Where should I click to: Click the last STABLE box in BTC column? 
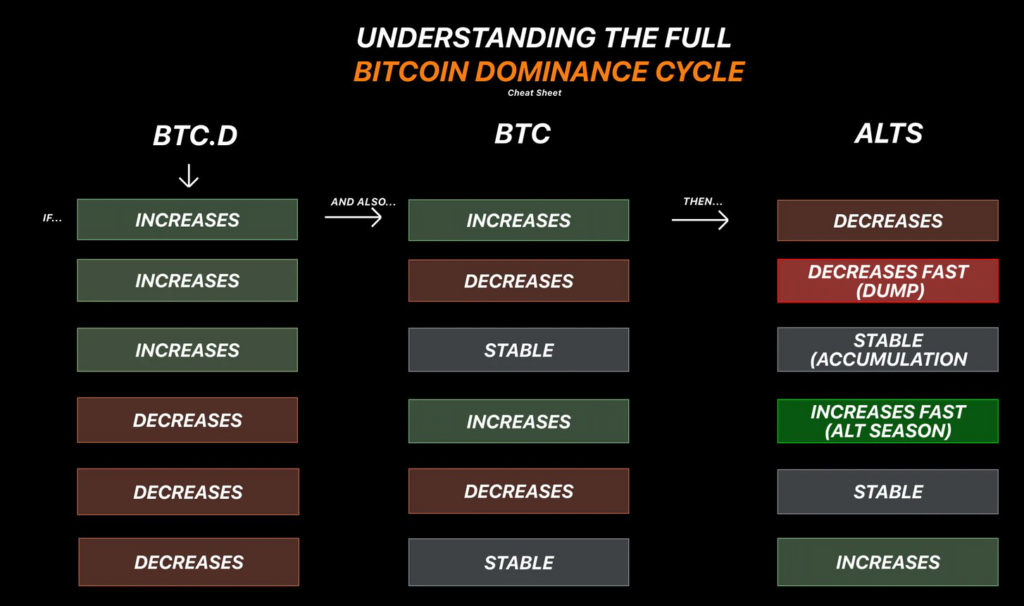click(519, 562)
